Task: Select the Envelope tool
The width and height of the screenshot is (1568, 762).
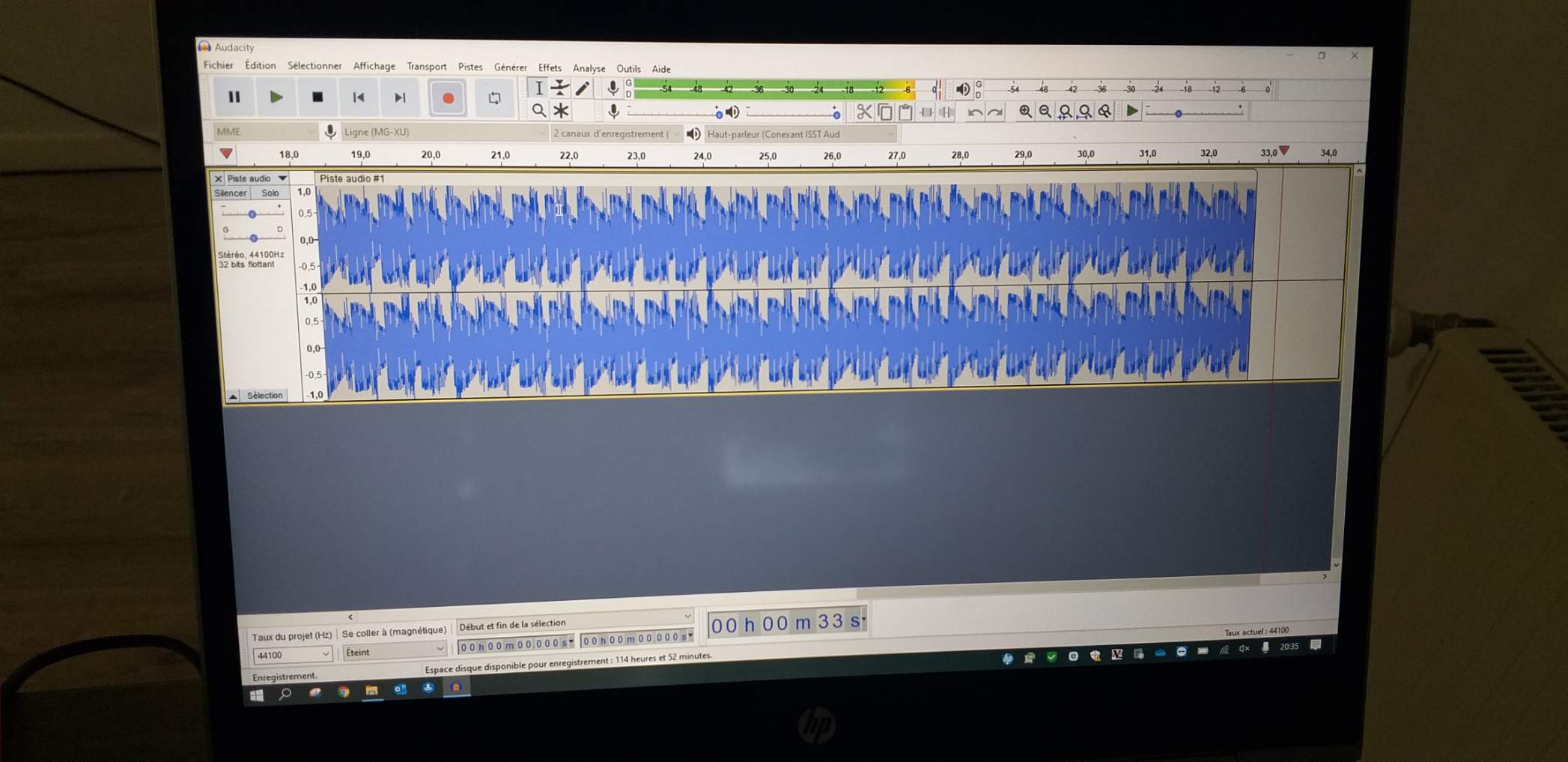Action: pos(560,88)
